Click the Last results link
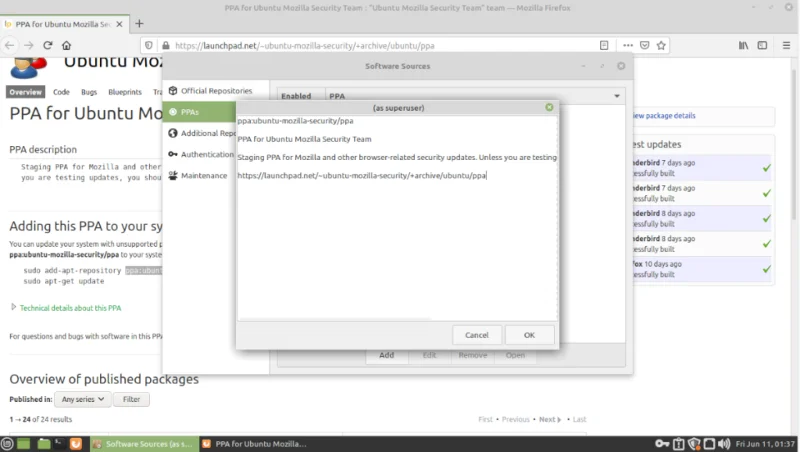Screen dimensions: 800x452 click(x=579, y=419)
